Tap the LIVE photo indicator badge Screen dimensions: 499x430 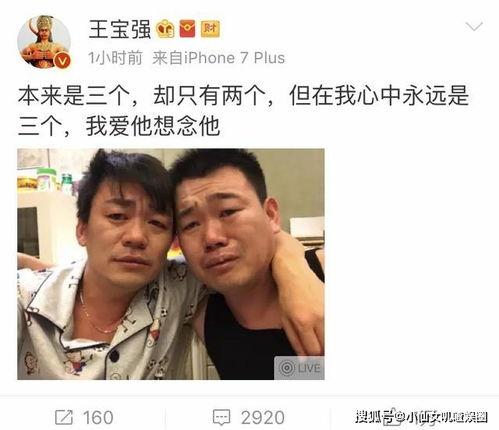click(299, 368)
